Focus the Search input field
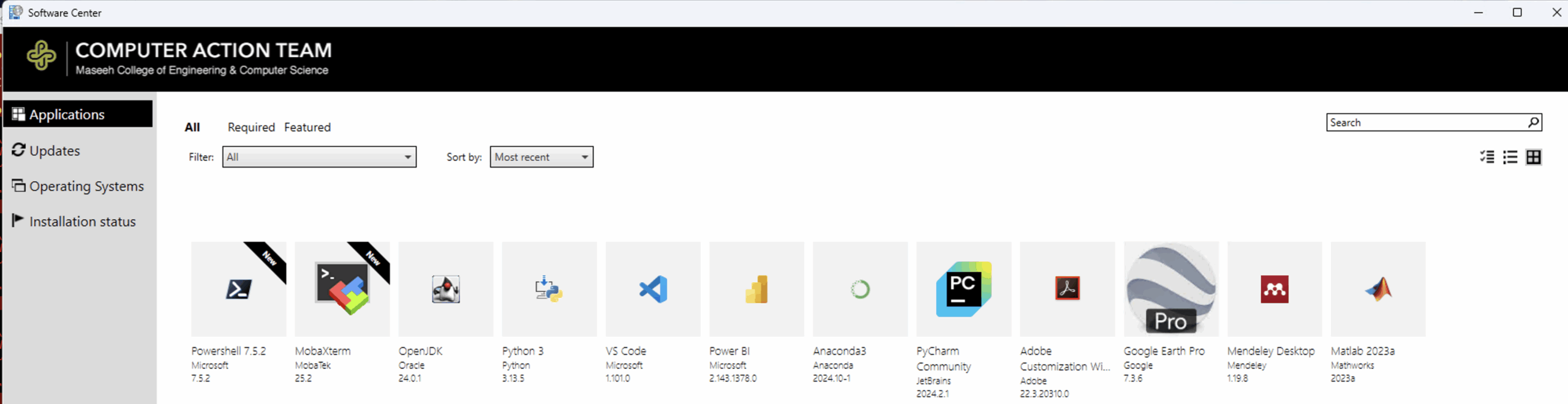The height and width of the screenshot is (404, 1568). tap(1434, 122)
